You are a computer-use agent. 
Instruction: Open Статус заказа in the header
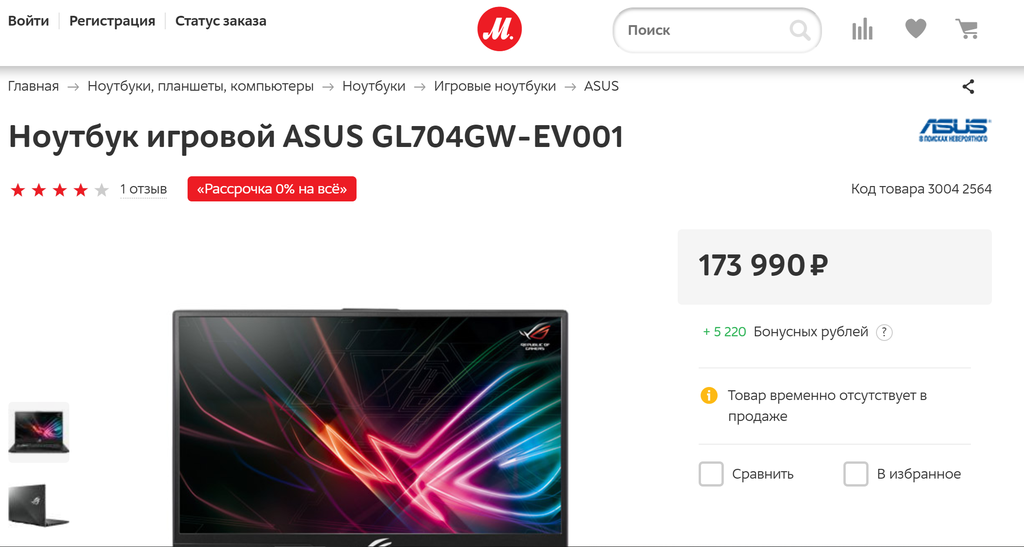click(x=221, y=21)
